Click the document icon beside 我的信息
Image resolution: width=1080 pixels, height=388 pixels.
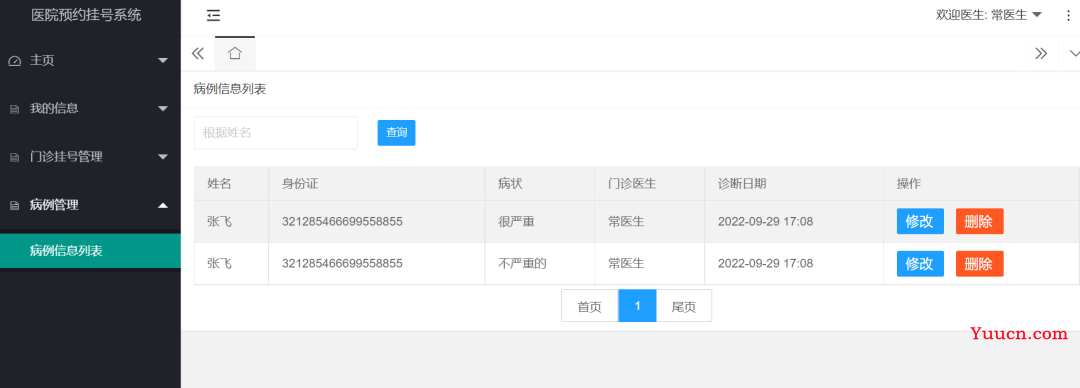coord(14,109)
